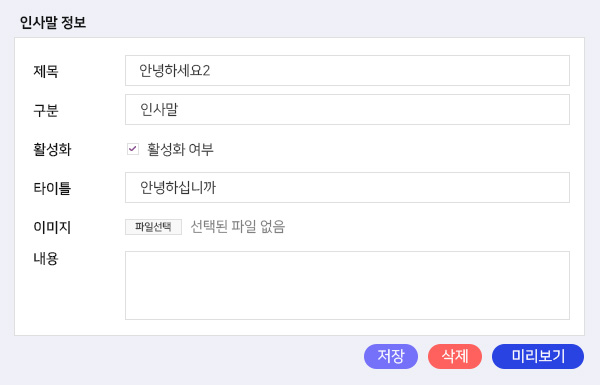600x385 pixels.
Task: Focus the 제목 input field
Action: coord(347,70)
